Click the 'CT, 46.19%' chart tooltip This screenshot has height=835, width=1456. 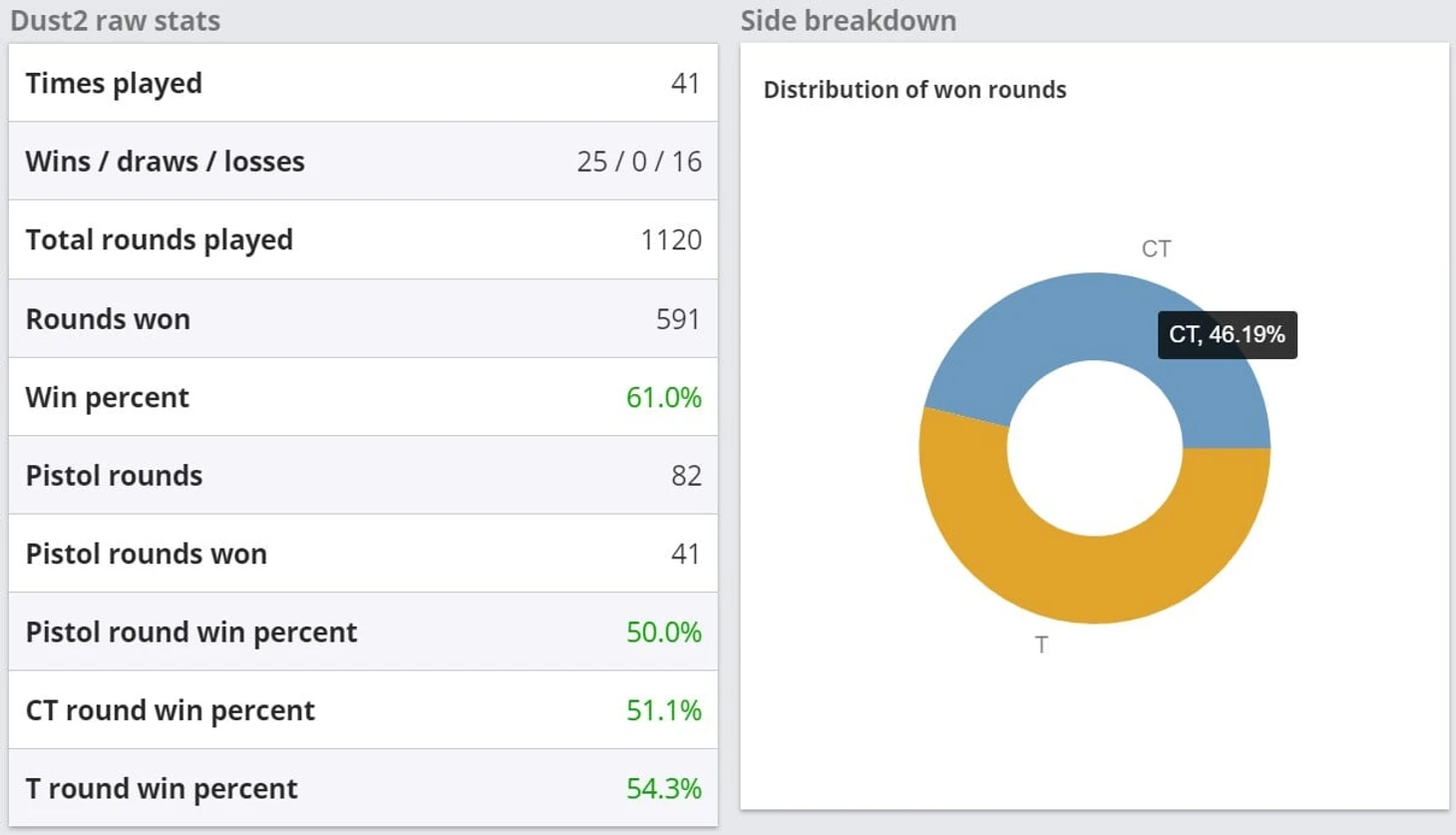point(1227,334)
